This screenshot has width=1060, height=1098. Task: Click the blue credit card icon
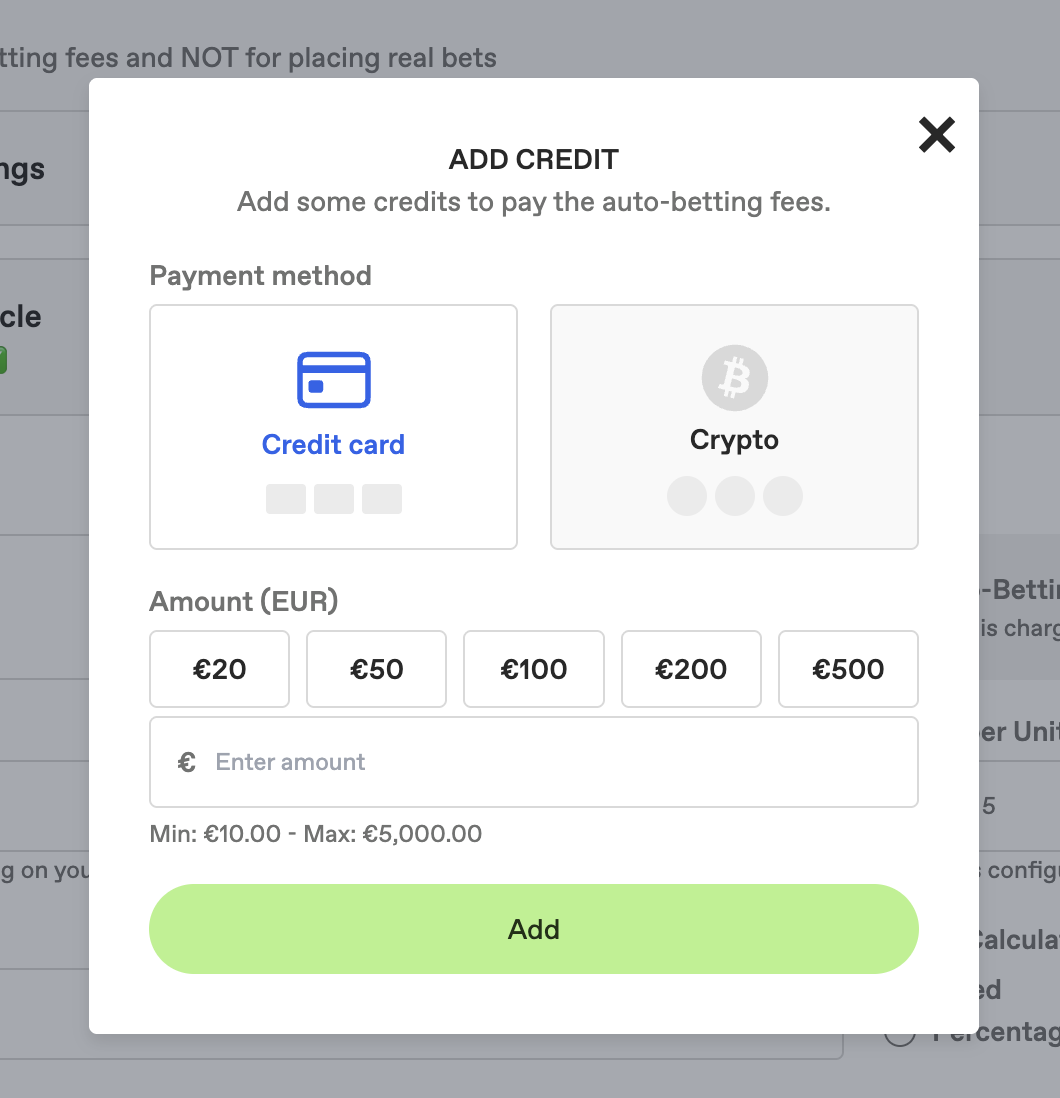pyautogui.click(x=334, y=380)
